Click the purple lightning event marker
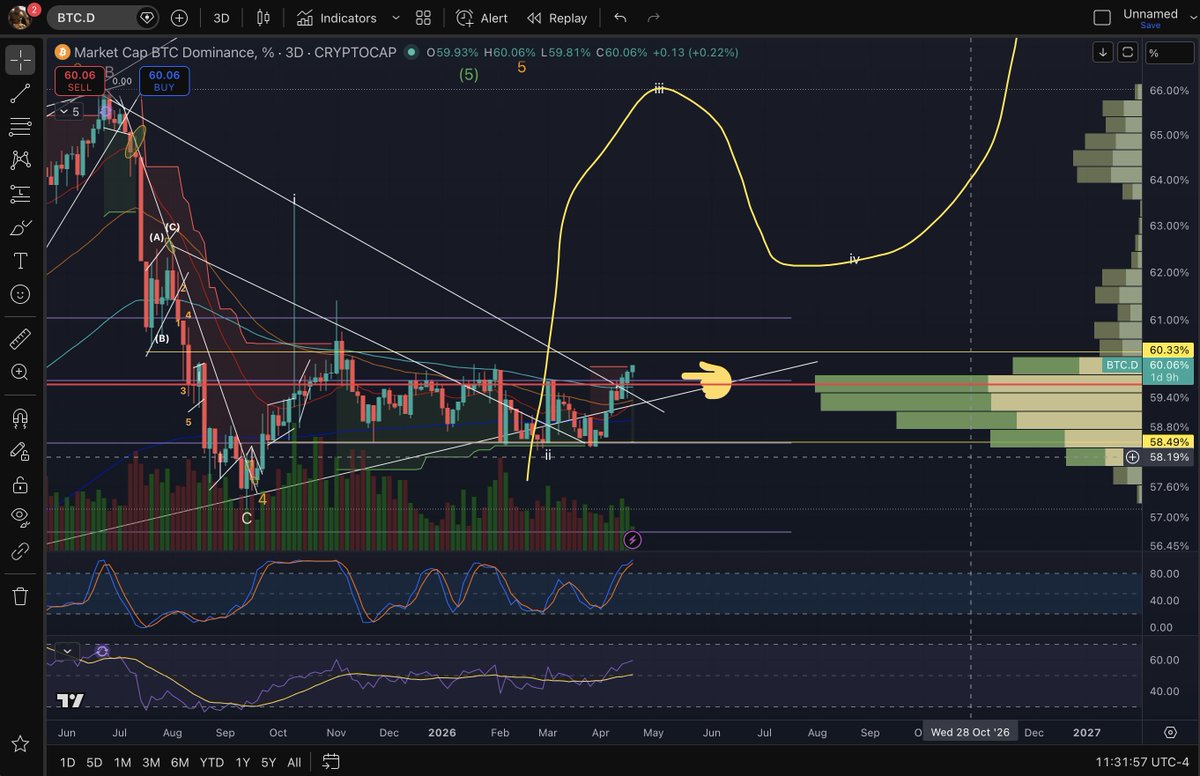Image resolution: width=1200 pixels, height=776 pixels. tap(632, 540)
